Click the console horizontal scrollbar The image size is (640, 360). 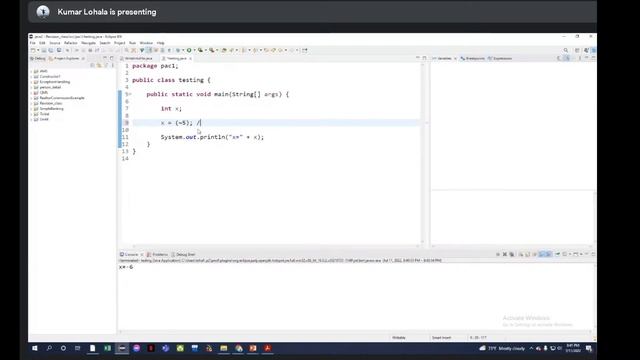[x=355, y=331]
